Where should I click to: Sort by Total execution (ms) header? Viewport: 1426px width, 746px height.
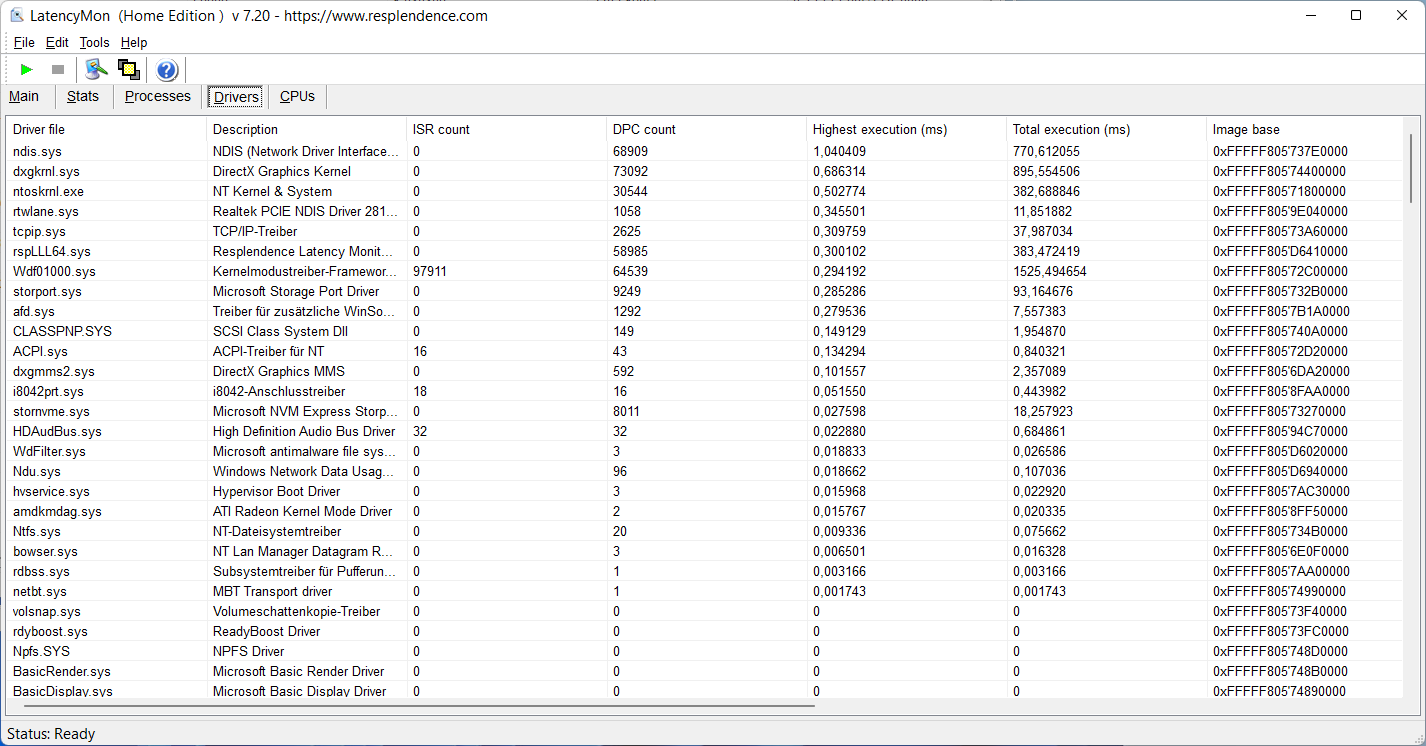[x=1107, y=129]
